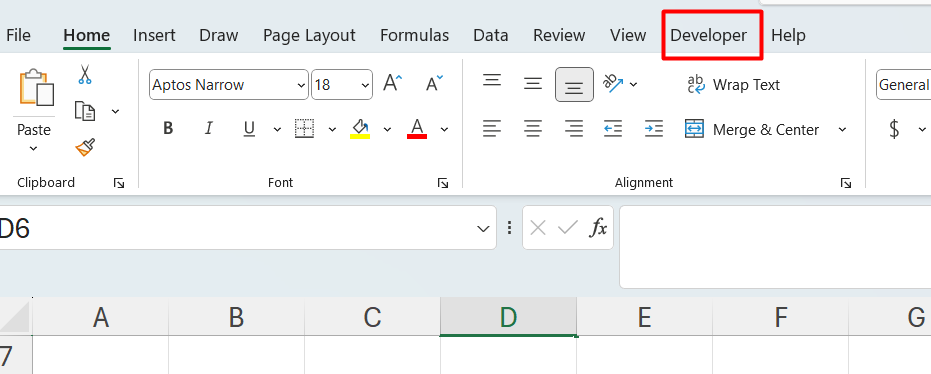Center text horizontally
931x374 pixels.
(533, 128)
